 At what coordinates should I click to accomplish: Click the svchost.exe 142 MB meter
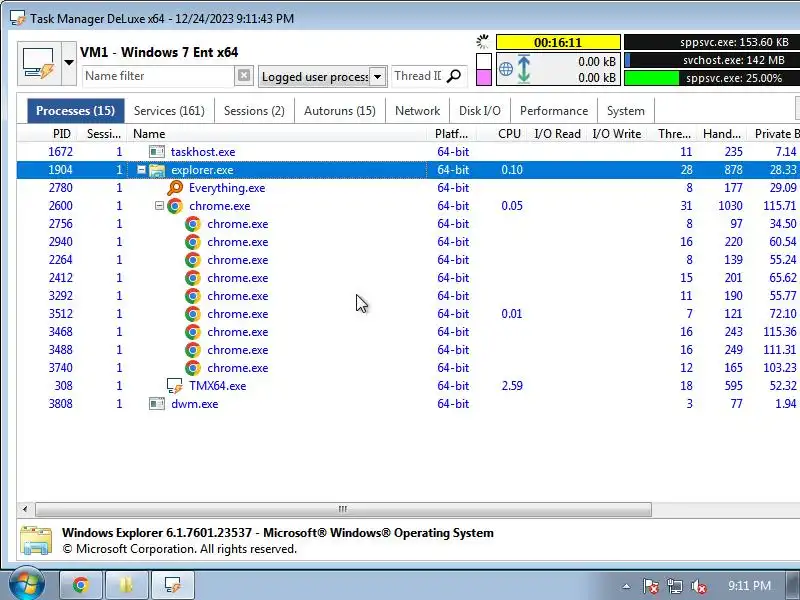click(x=712, y=60)
